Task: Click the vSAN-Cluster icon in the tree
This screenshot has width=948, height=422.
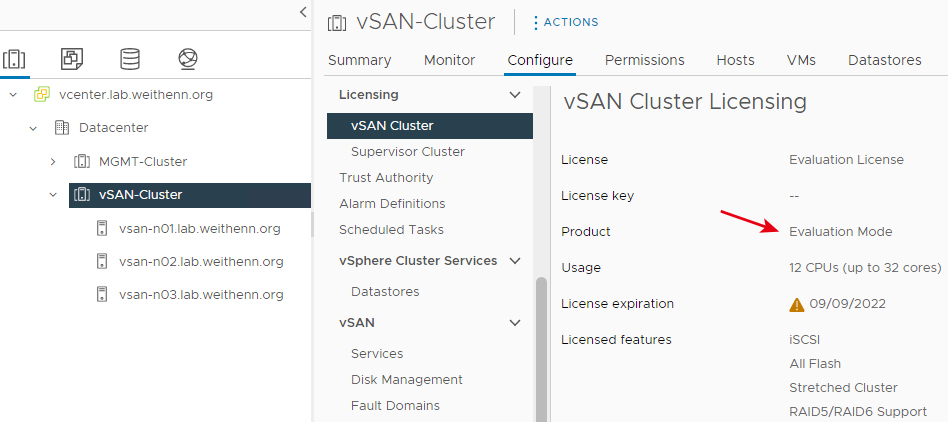Action: 82,195
